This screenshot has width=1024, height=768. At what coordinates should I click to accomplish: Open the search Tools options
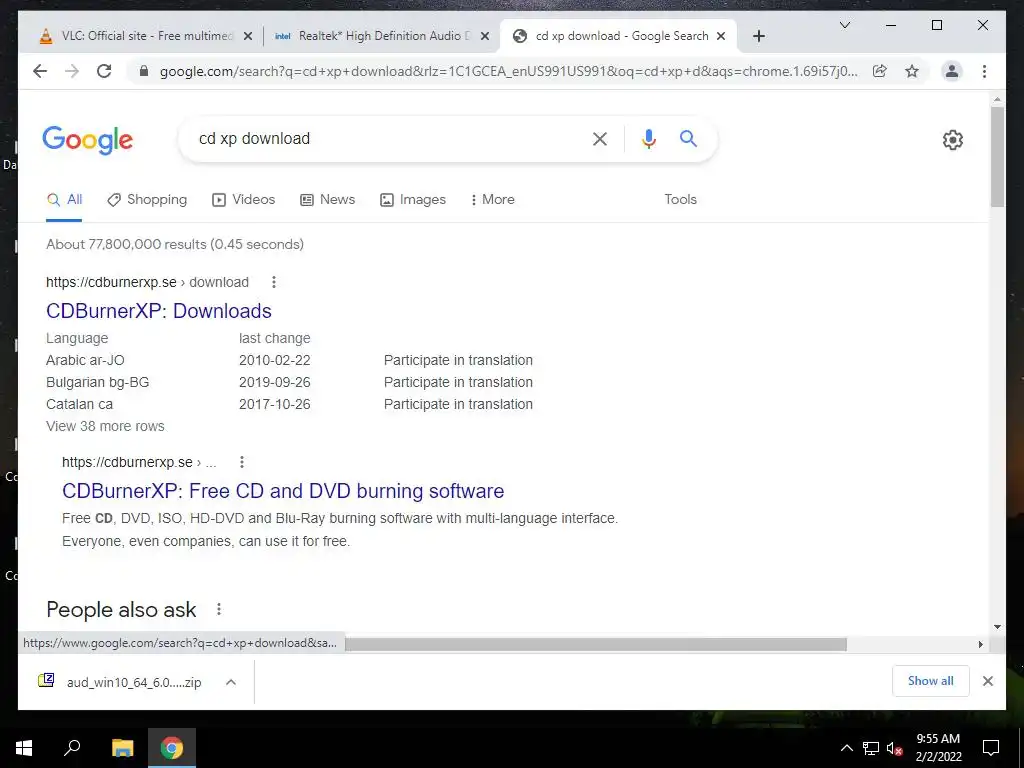coord(680,200)
